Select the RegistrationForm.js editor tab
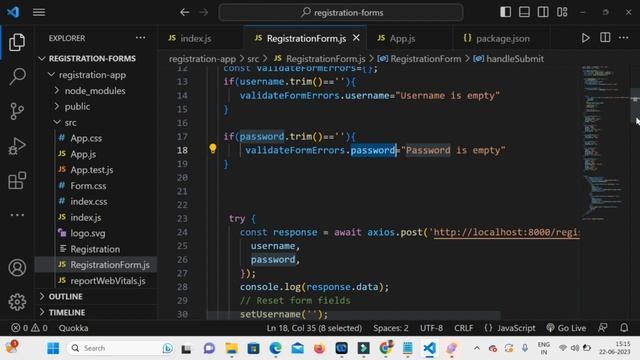640x360 pixels. (x=306, y=38)
